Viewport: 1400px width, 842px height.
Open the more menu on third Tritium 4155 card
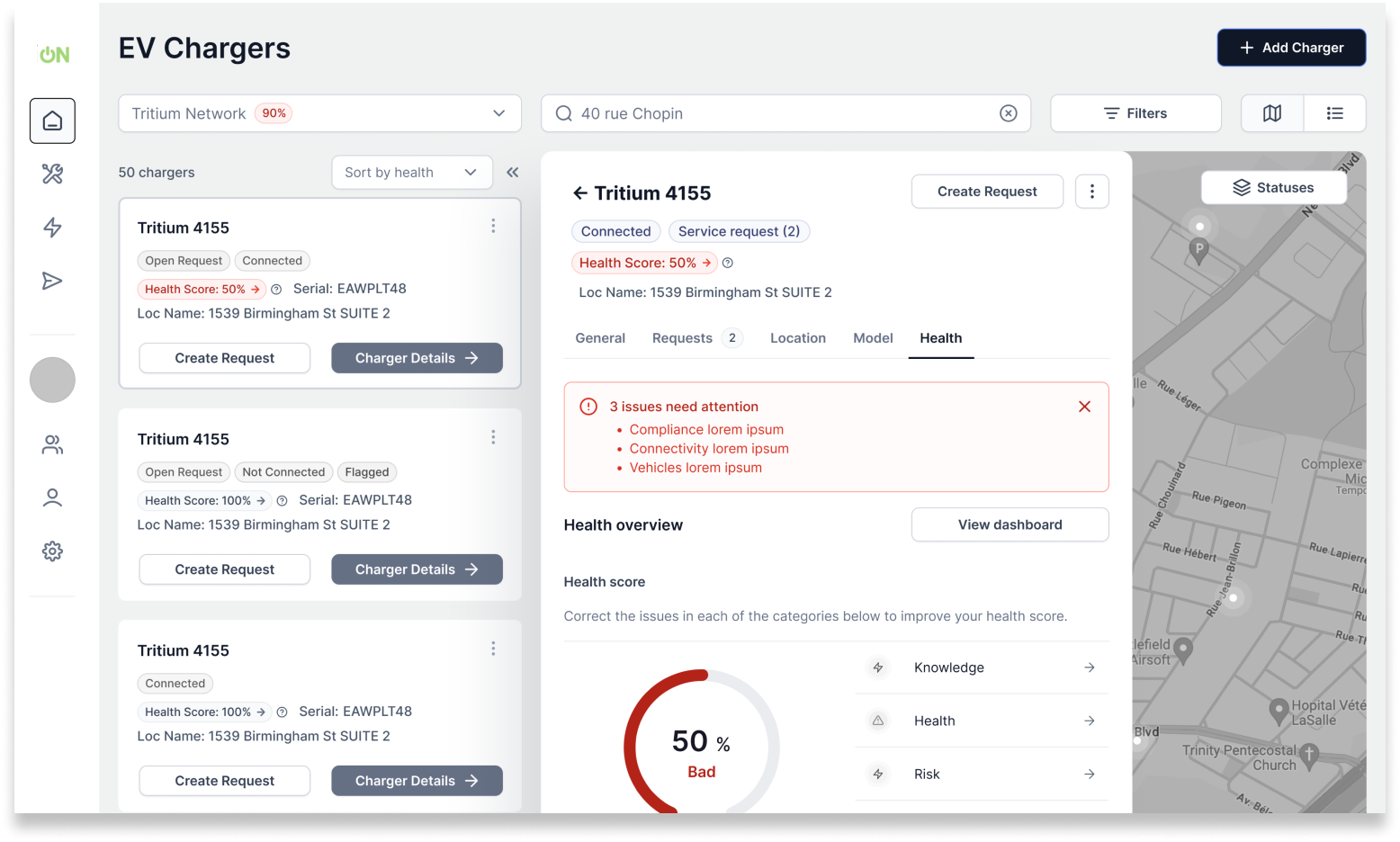pyautogui.click(x=493, y=649)
